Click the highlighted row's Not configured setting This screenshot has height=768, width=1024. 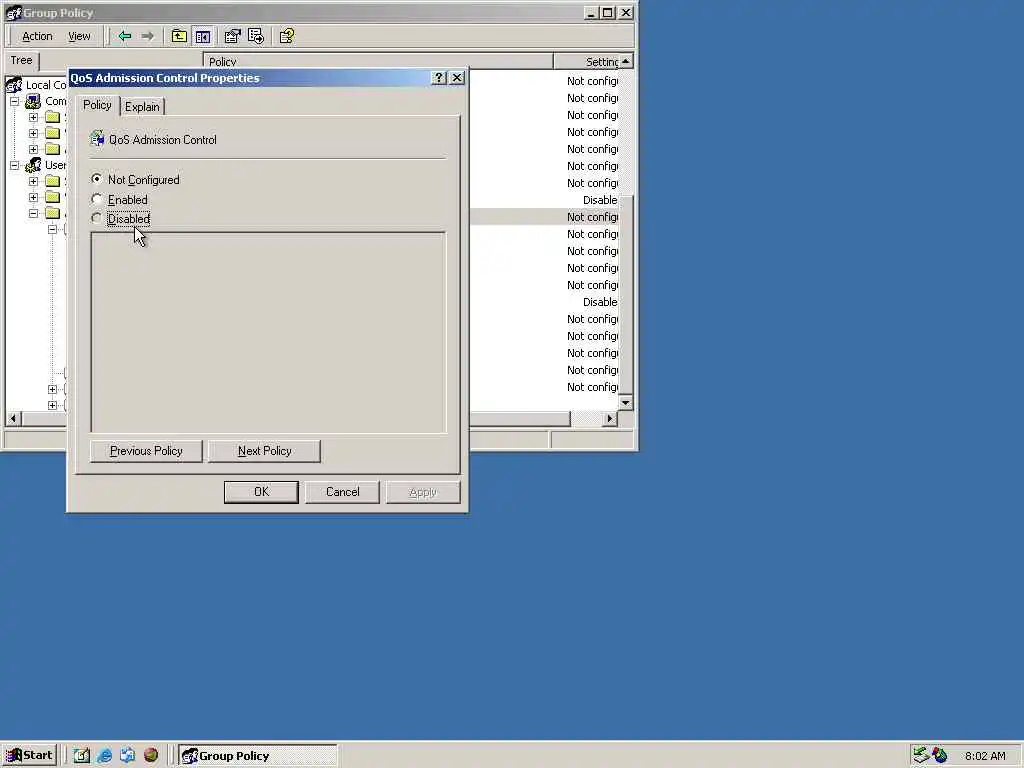[592, 217]
